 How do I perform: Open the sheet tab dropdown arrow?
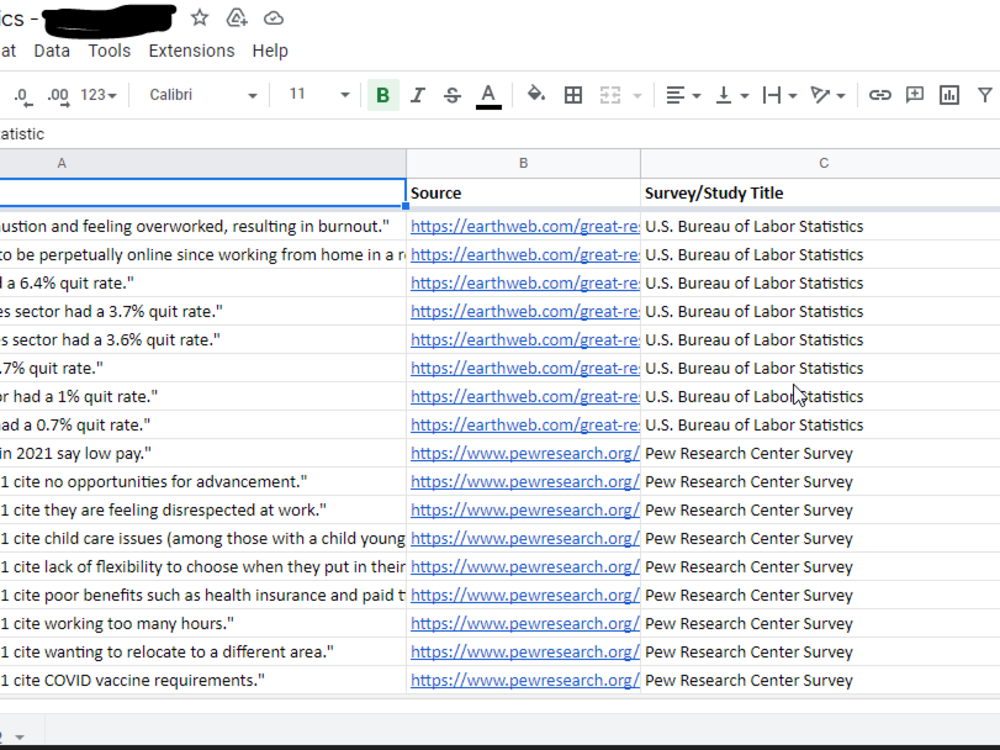tap(20, 737)
